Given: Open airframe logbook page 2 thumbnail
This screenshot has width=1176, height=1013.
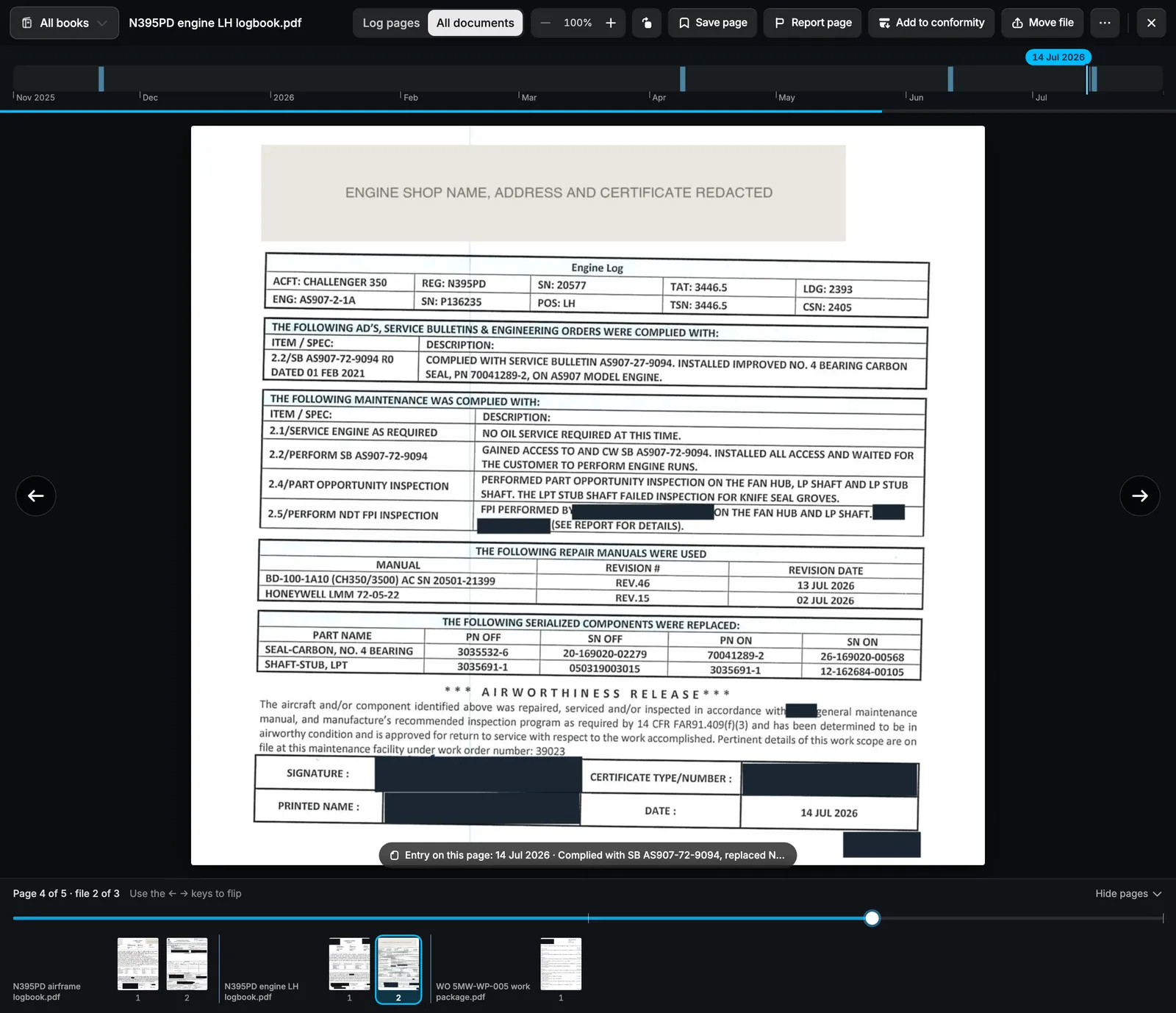Looking at the screenshot, I should [x=187, y=964].
